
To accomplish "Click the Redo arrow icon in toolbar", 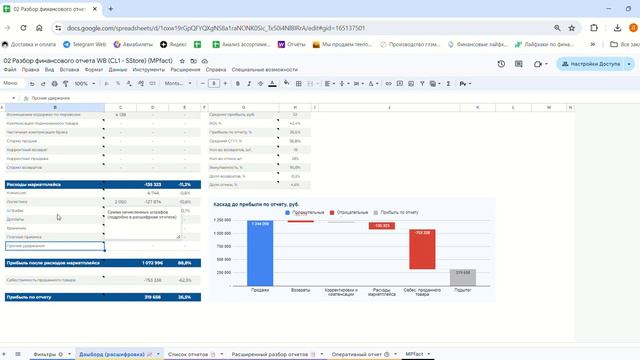I will click(43, 84).
